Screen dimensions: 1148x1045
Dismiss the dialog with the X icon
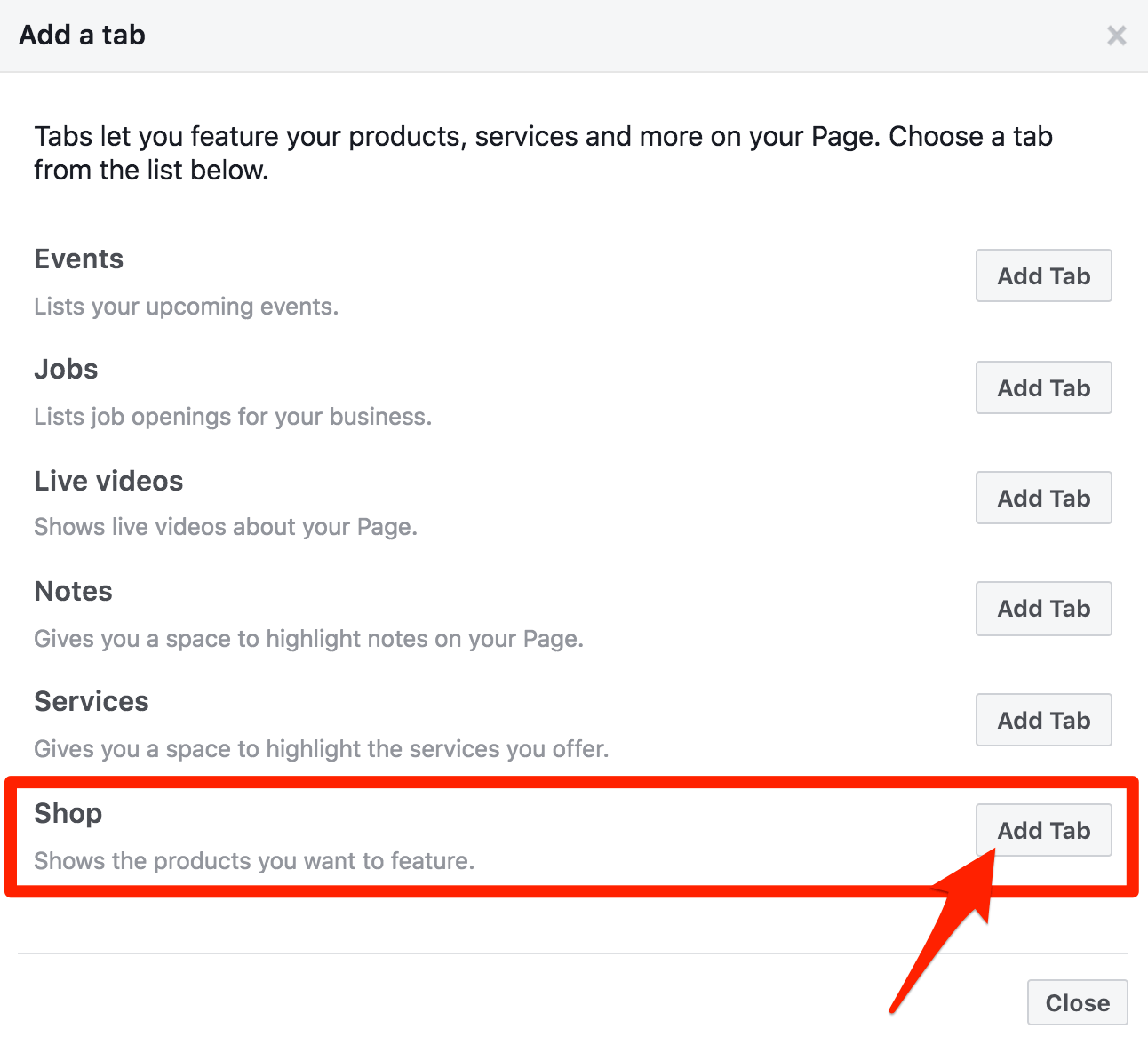(x=1116, y=36)
